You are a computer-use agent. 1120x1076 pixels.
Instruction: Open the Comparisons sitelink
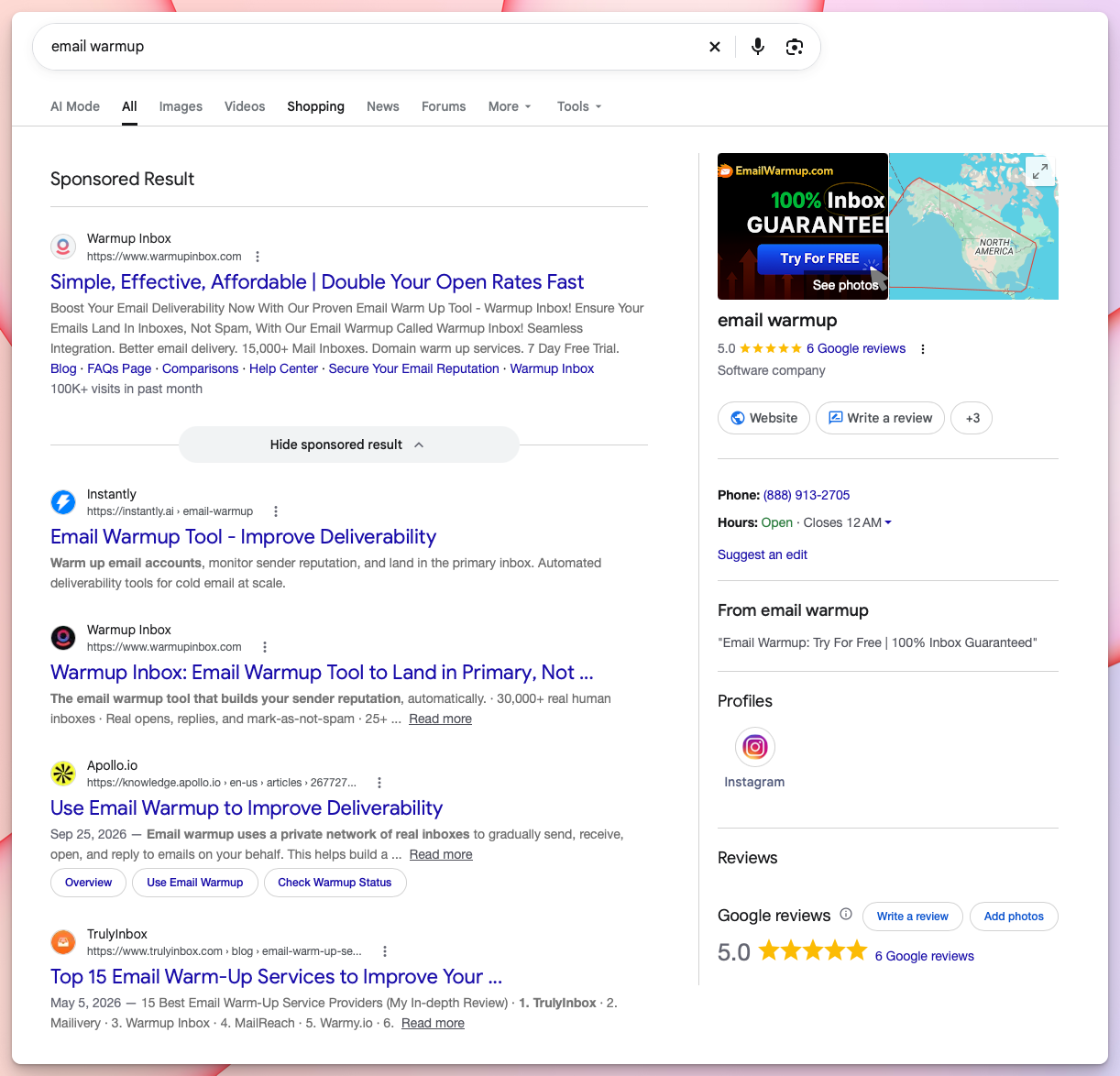200,368
